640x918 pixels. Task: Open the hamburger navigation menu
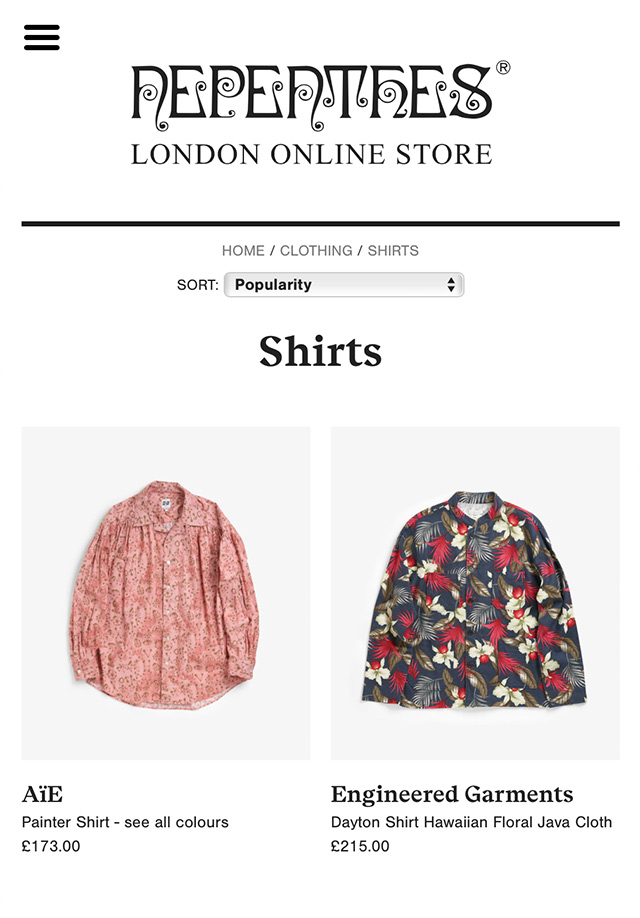(x=42, y=37)
